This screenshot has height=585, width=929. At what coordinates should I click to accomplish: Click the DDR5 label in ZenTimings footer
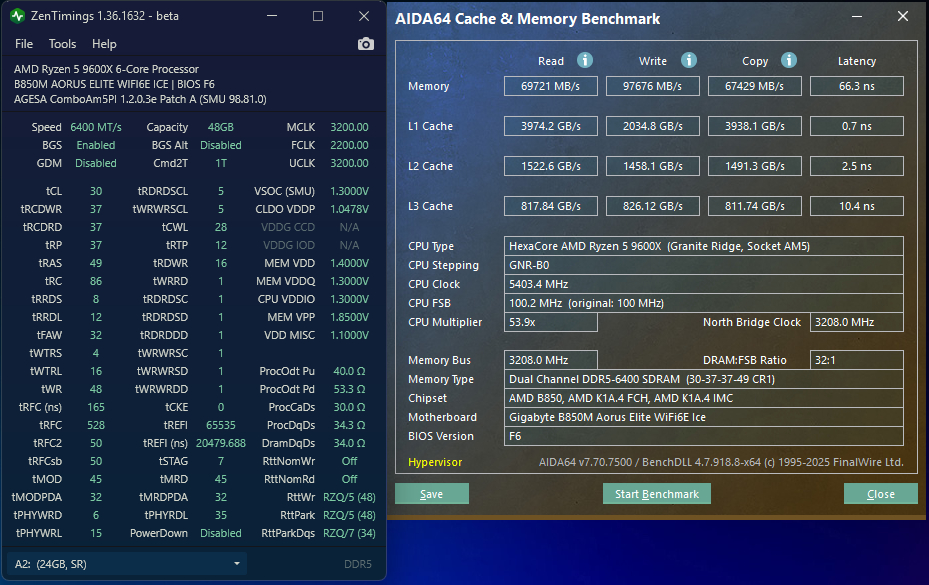358,564
